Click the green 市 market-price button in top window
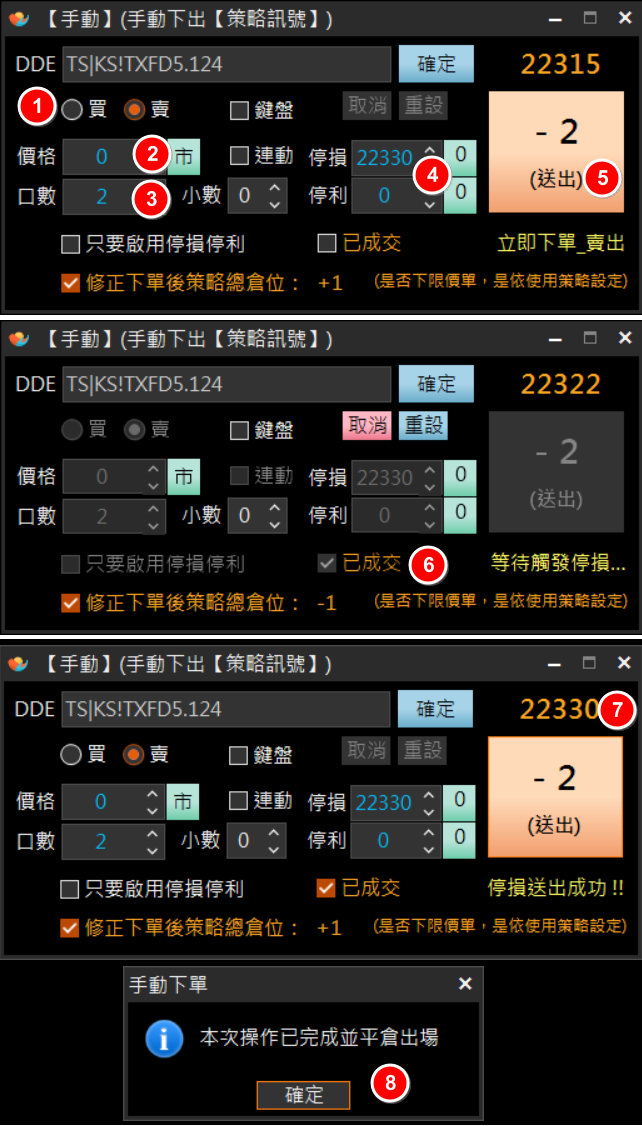The width and height of the screenshot is (642, 1126). [x=184, y=157]
